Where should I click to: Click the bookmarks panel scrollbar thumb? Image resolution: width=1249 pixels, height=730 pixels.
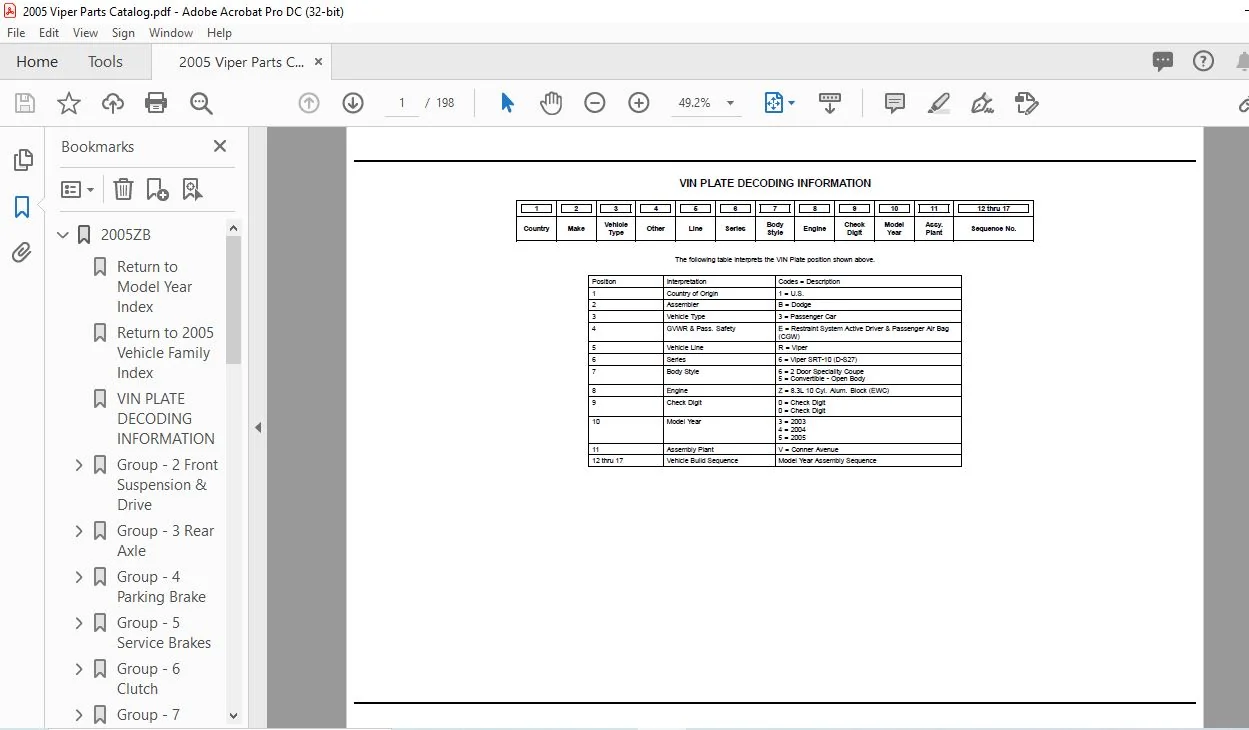234,299
